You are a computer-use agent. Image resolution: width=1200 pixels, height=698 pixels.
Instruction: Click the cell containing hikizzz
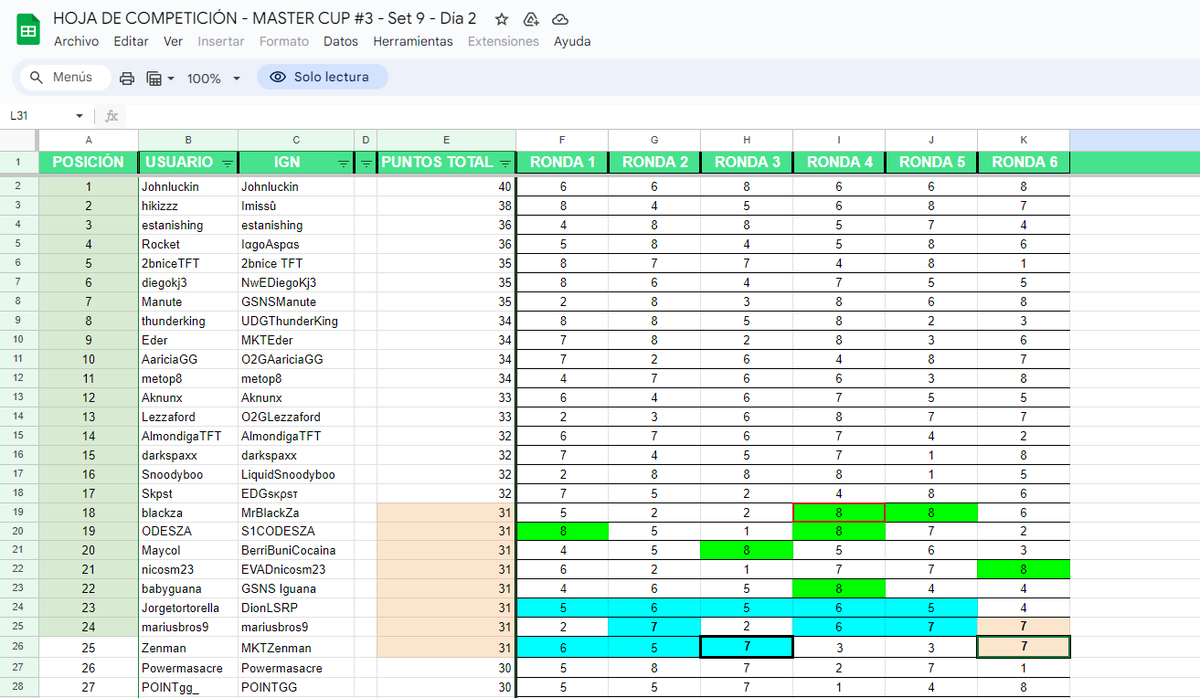tap(188, 206)
